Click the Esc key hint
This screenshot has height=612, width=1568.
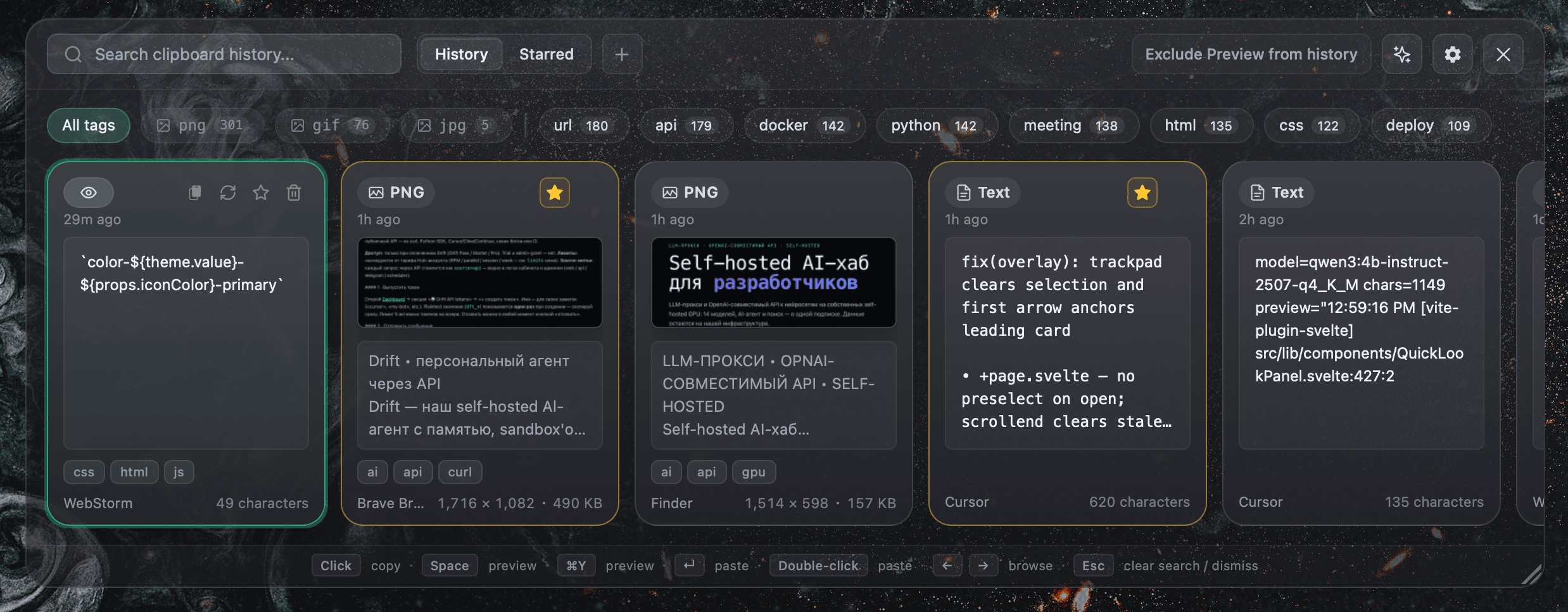(x=1094, y=565)
